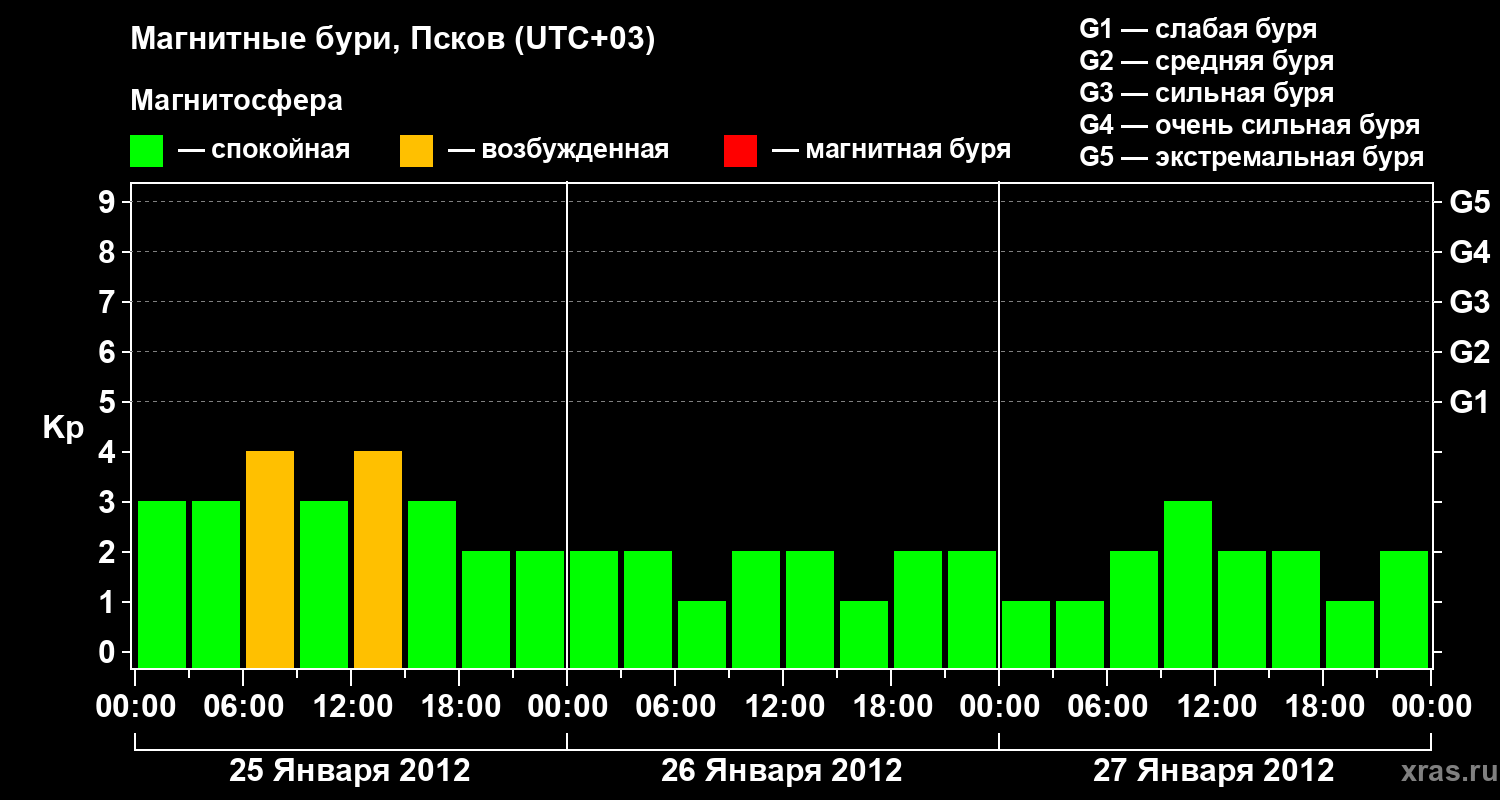1500x800 pixels.
Task: Click the Kp 1 bar at 15:00, 26 January
Action: click(864, 634)
